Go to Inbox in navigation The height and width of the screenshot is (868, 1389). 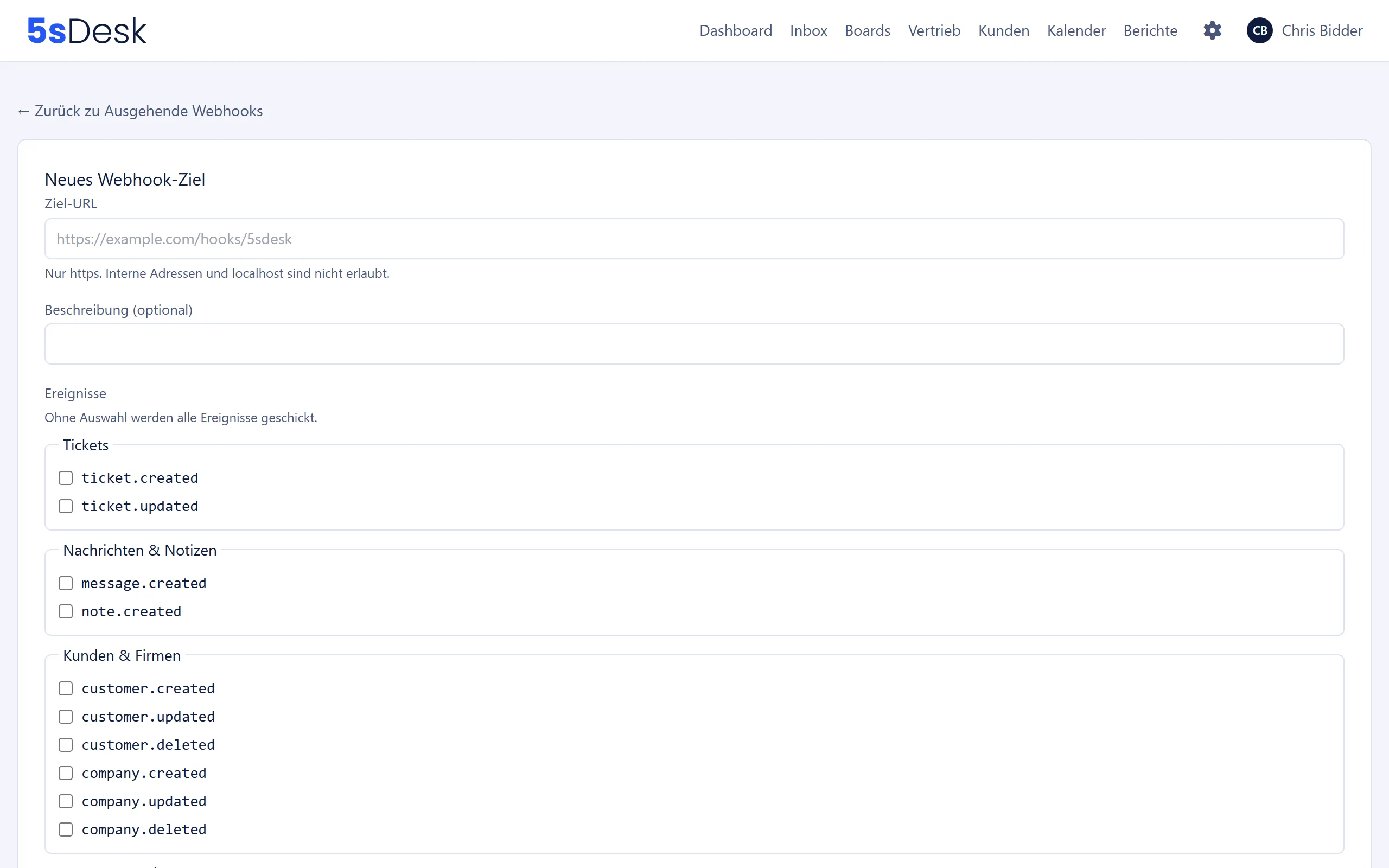[808, 30]
